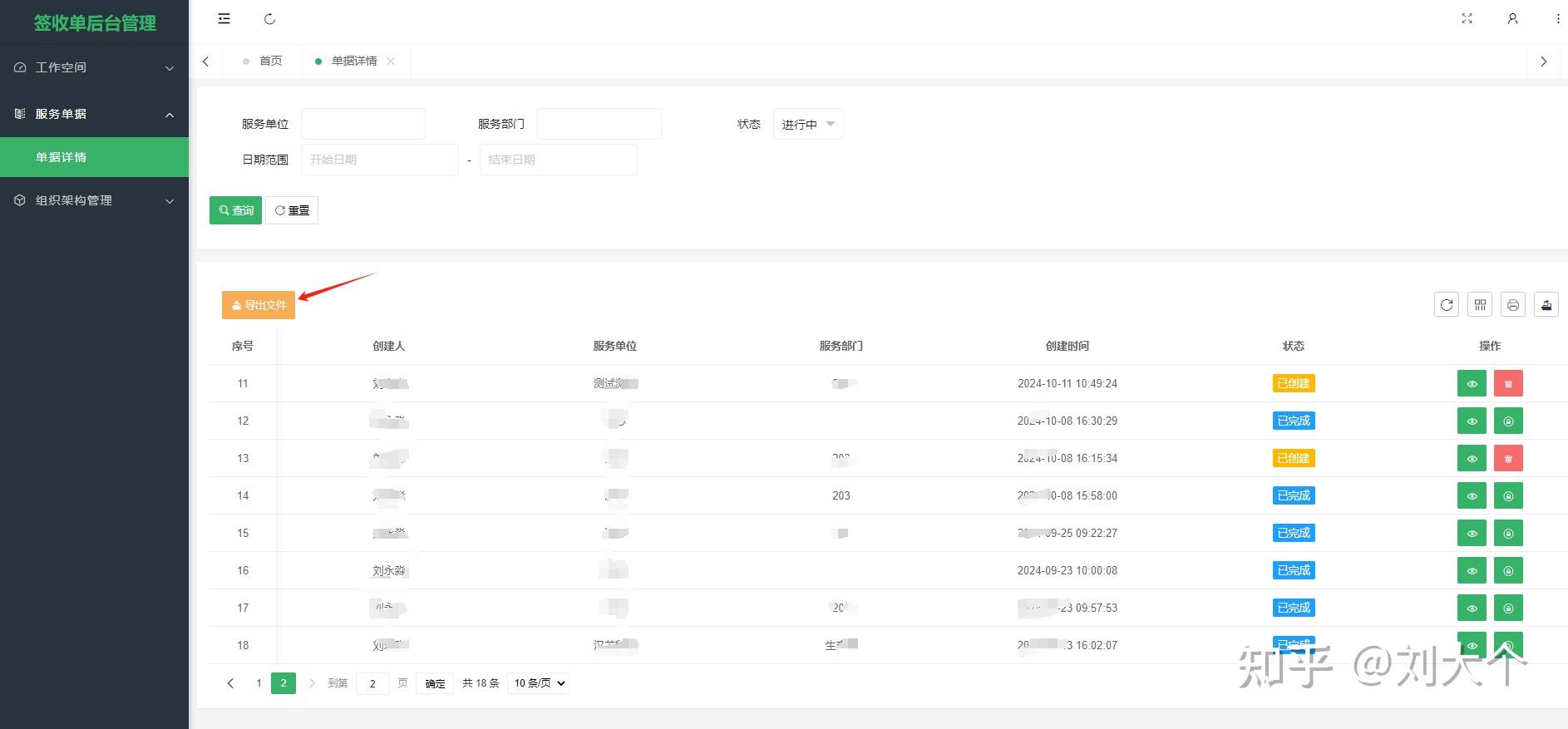Focus the 服务单位 input field
The width and height of the screenshot is (1568, 729).
363,124
